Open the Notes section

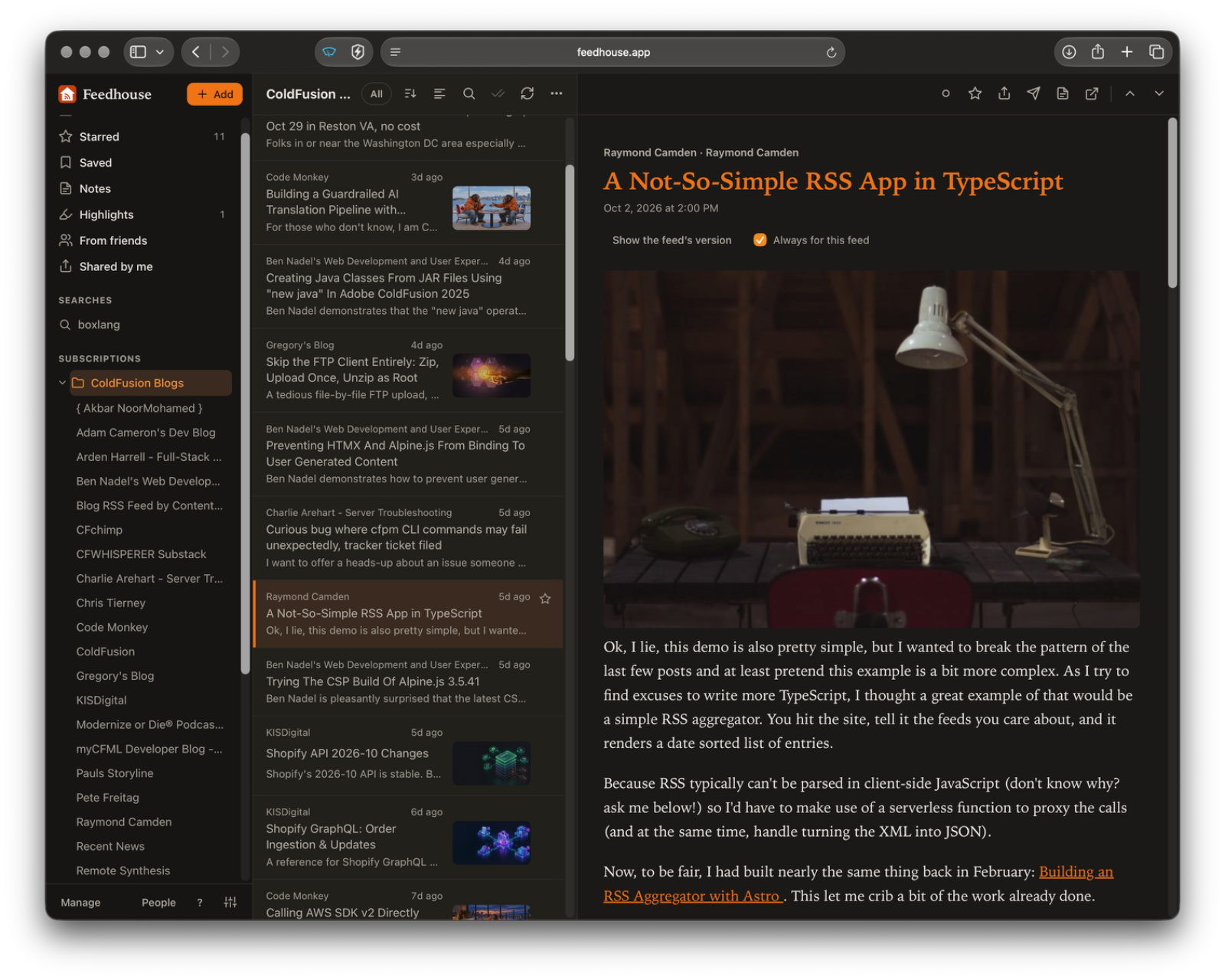tap(142, 188)
